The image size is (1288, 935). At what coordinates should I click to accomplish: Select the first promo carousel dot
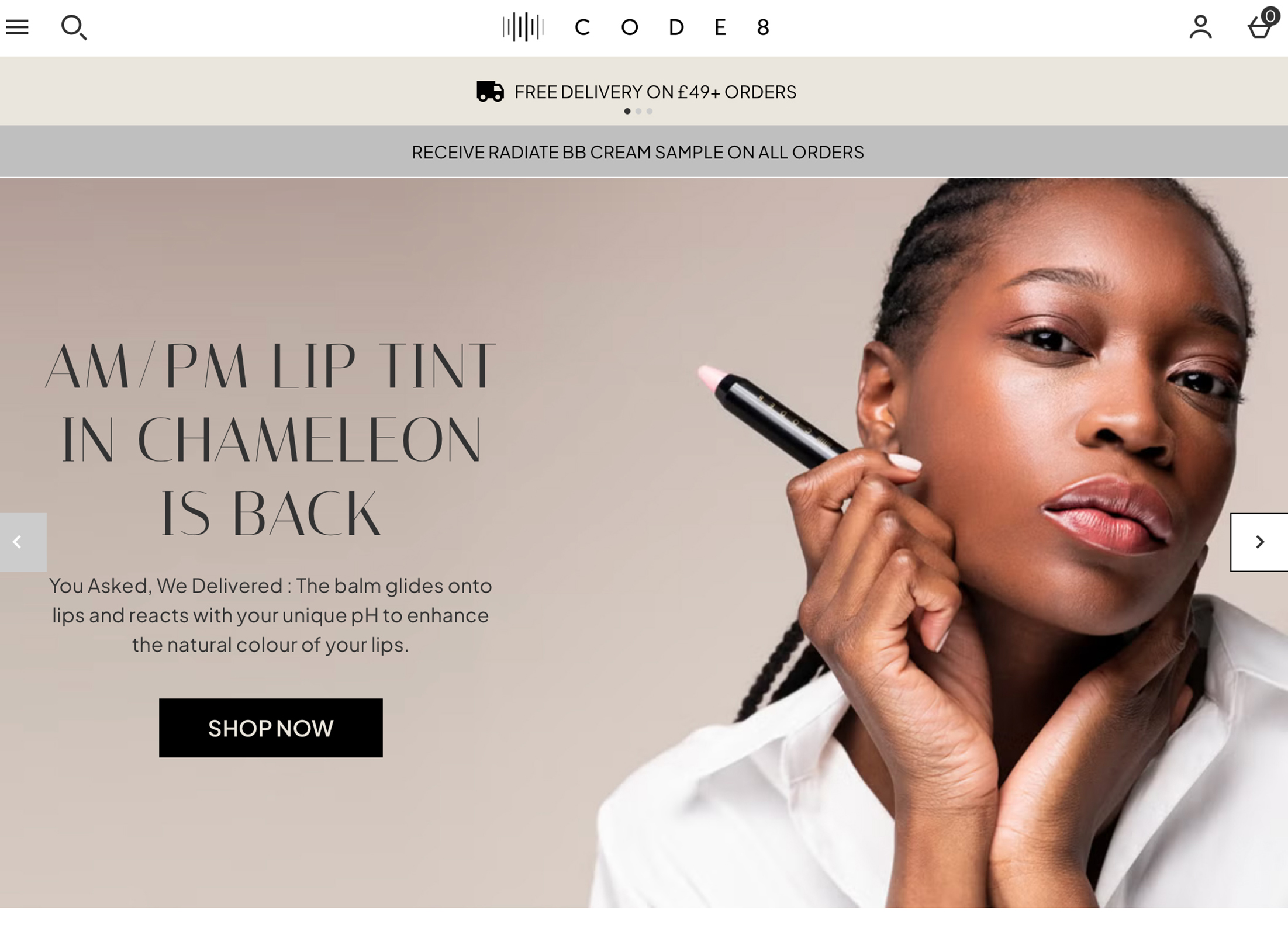tap(627, 111)
